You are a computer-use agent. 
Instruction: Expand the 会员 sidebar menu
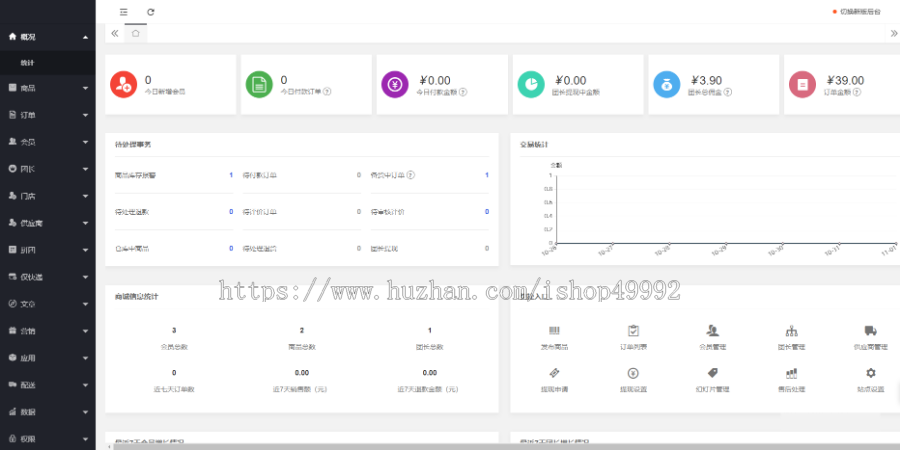coord(48,142)
